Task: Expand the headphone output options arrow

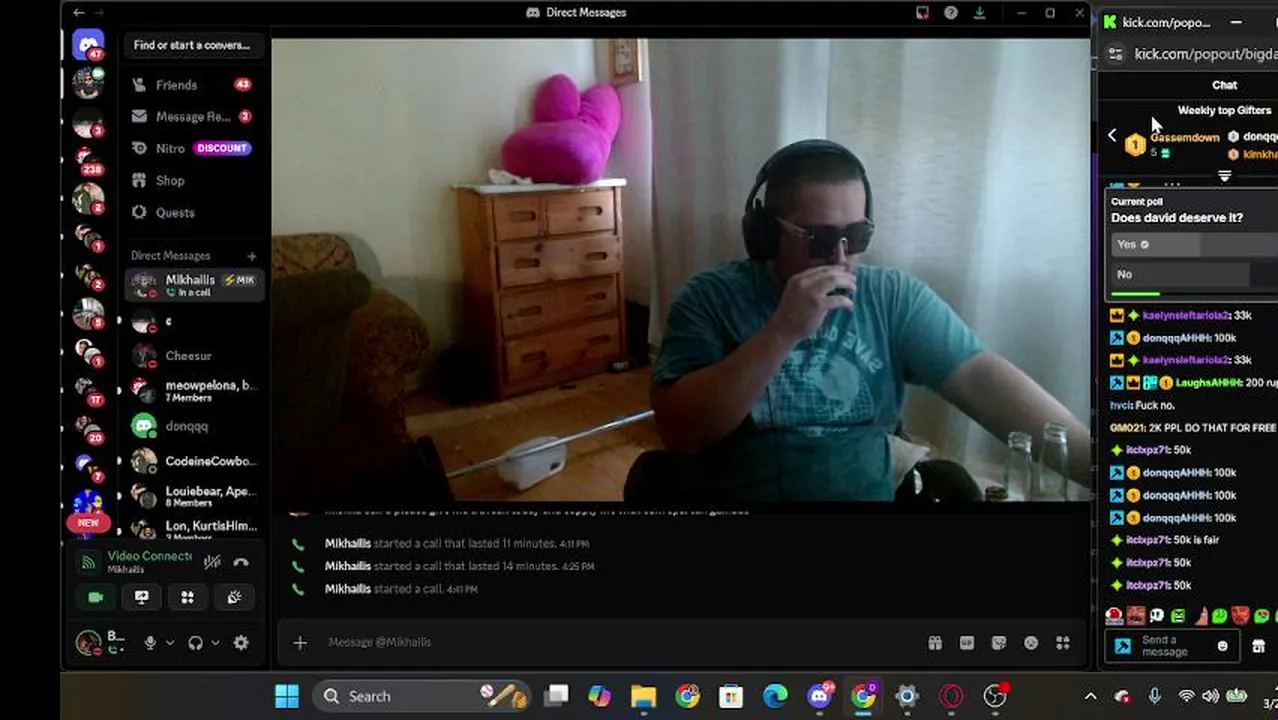Action: [x=215, y=643]
